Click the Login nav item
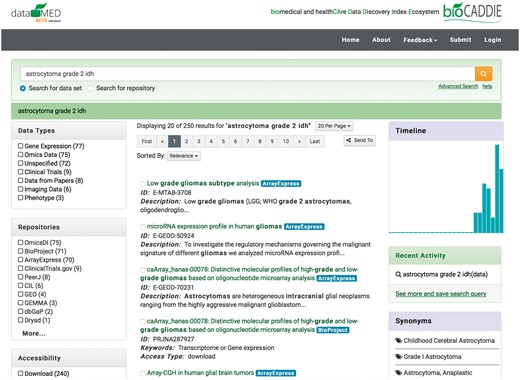 493,40
